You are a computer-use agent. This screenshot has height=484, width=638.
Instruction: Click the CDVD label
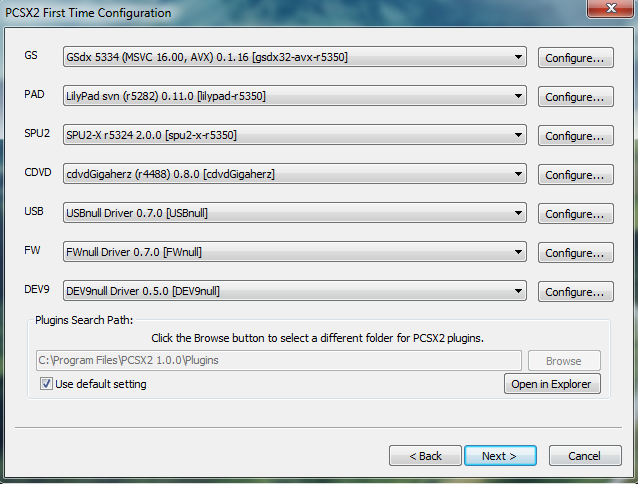[38, 172]
